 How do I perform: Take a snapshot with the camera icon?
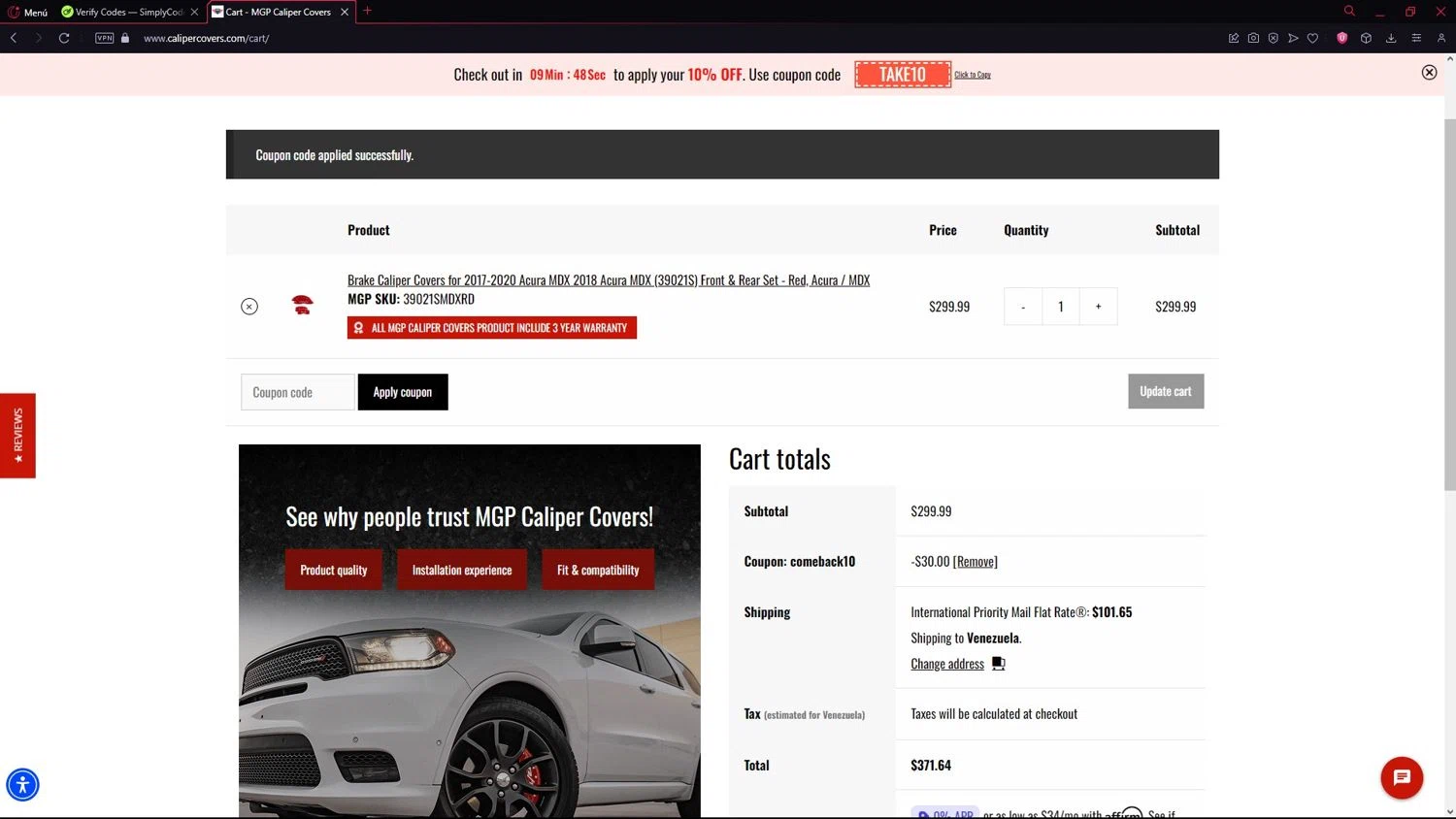tap(1253, 38)
